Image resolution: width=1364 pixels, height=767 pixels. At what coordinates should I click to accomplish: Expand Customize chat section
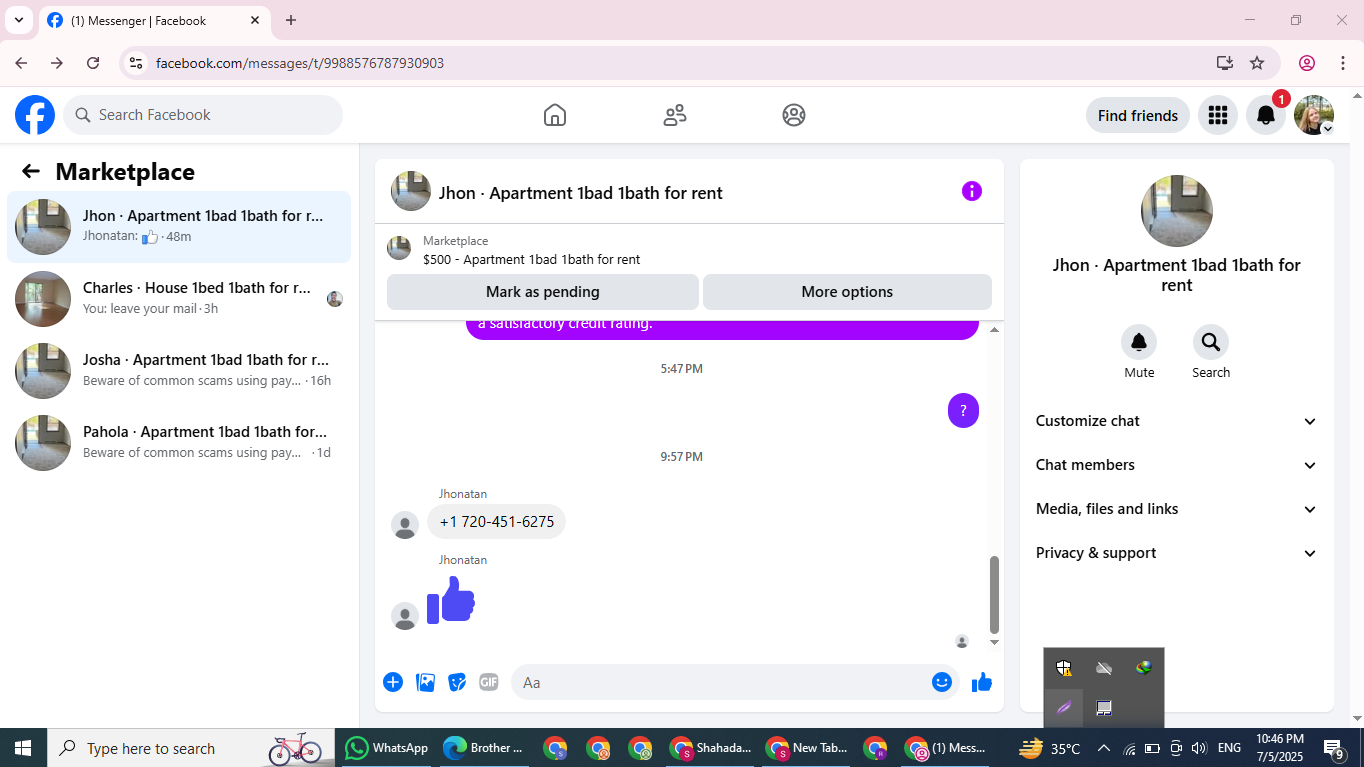tap(1177, 421)
